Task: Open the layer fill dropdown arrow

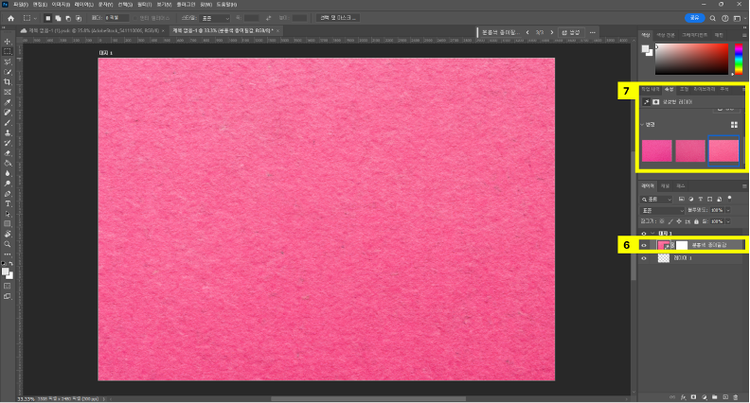Action: pyautogui.click(x=728, y=222)
